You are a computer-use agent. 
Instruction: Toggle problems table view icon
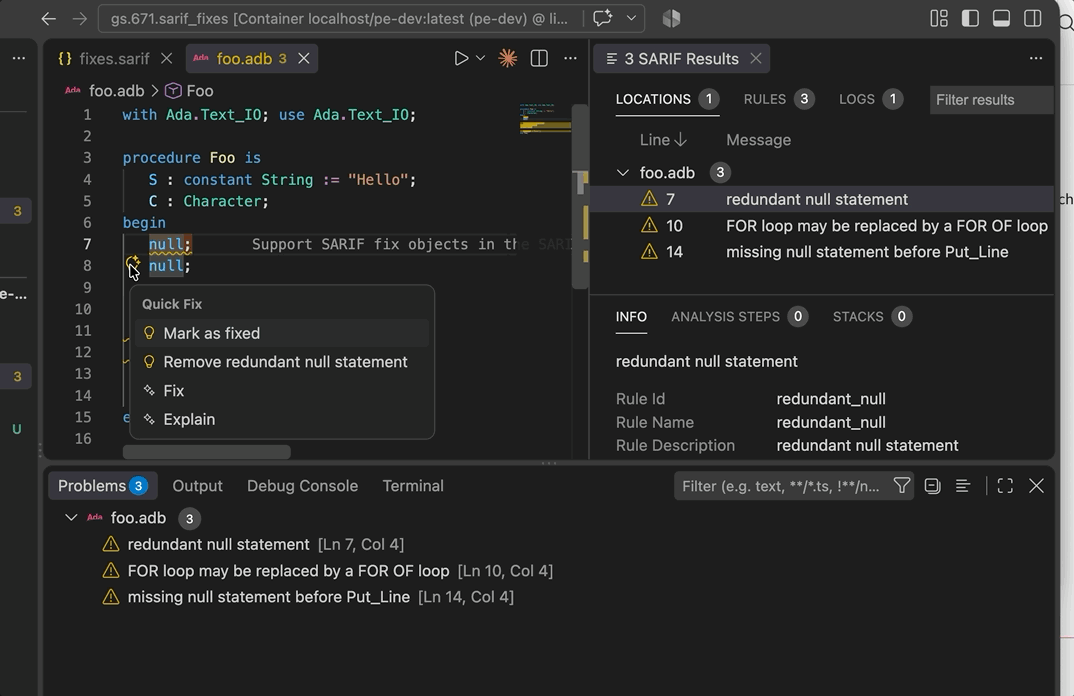[x=963, y=486]
